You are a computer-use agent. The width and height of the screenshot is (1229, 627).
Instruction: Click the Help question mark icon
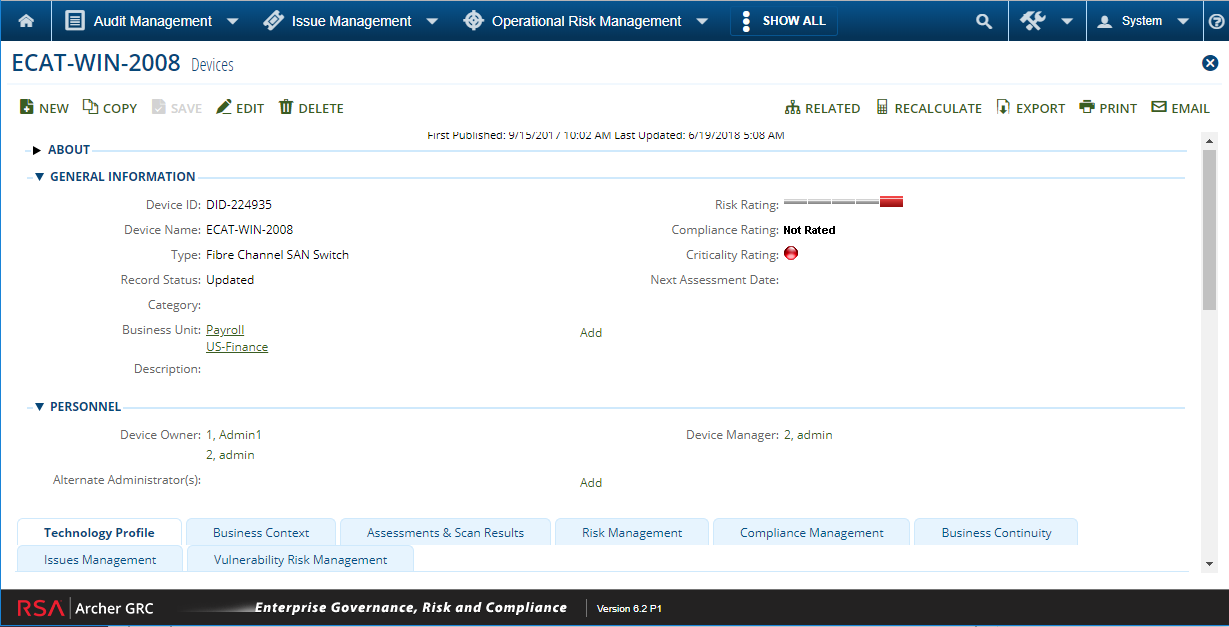pyautogui.click(x=1215, y=21)
